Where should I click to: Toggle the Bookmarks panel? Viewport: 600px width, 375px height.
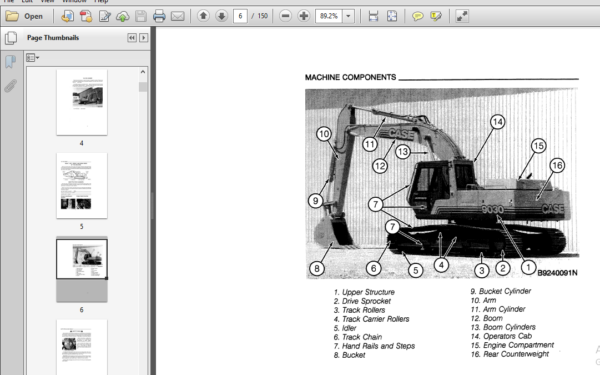tap(11, 61)
